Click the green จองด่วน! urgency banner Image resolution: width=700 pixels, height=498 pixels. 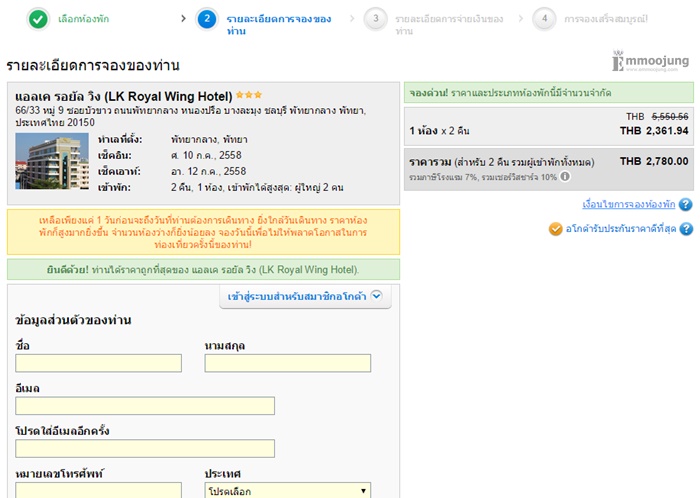tap(549, 93)
